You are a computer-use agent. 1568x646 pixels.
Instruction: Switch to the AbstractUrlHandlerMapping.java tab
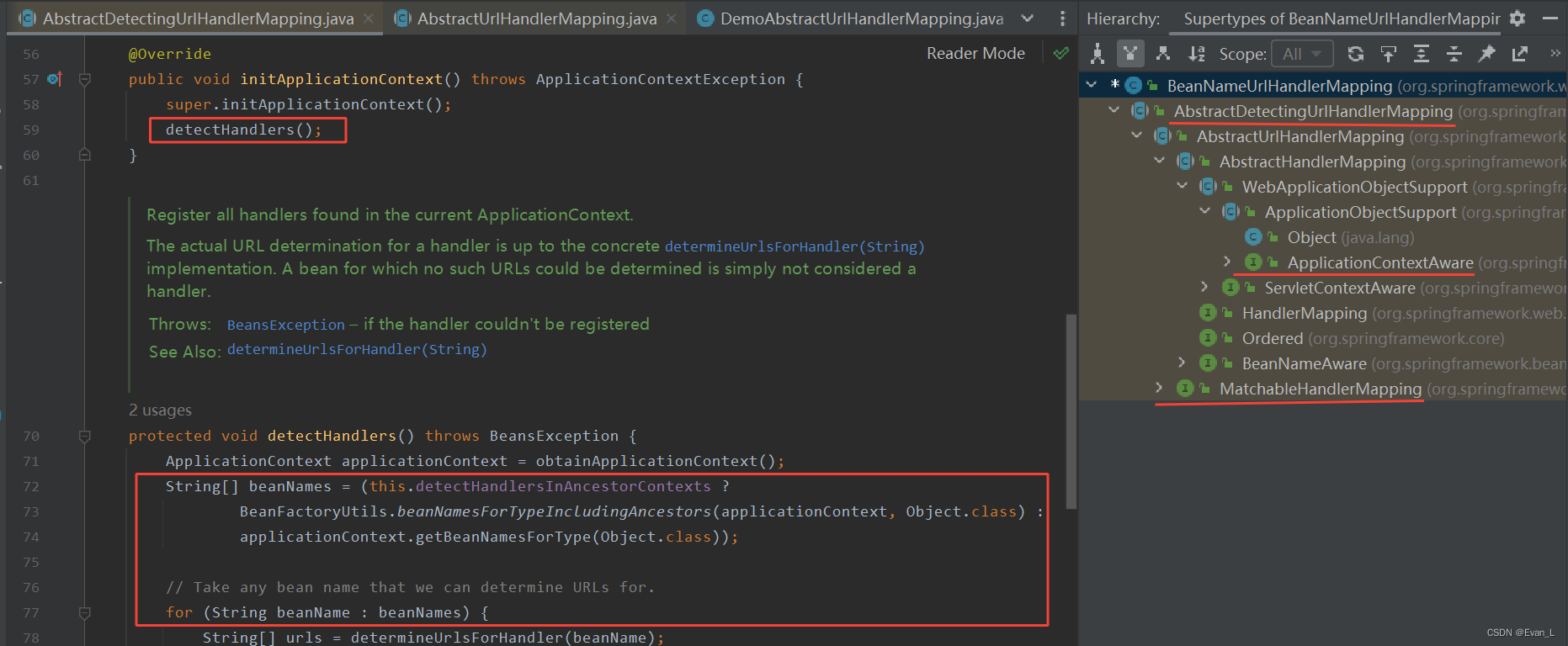[537, 19]
